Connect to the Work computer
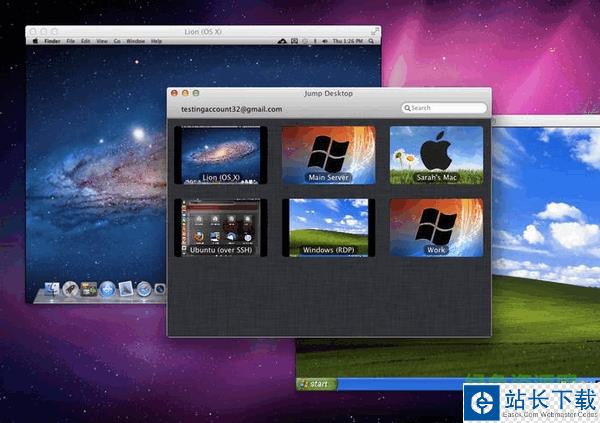Screen dimensions: 600x423 click(436, 226)
